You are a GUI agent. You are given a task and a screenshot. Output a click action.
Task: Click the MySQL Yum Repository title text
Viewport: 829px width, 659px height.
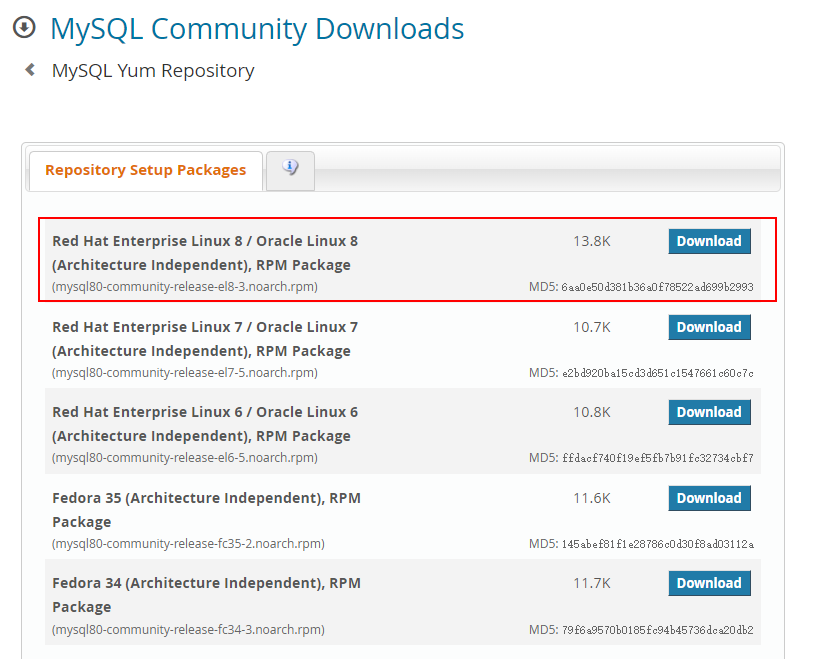pos(153,71)
